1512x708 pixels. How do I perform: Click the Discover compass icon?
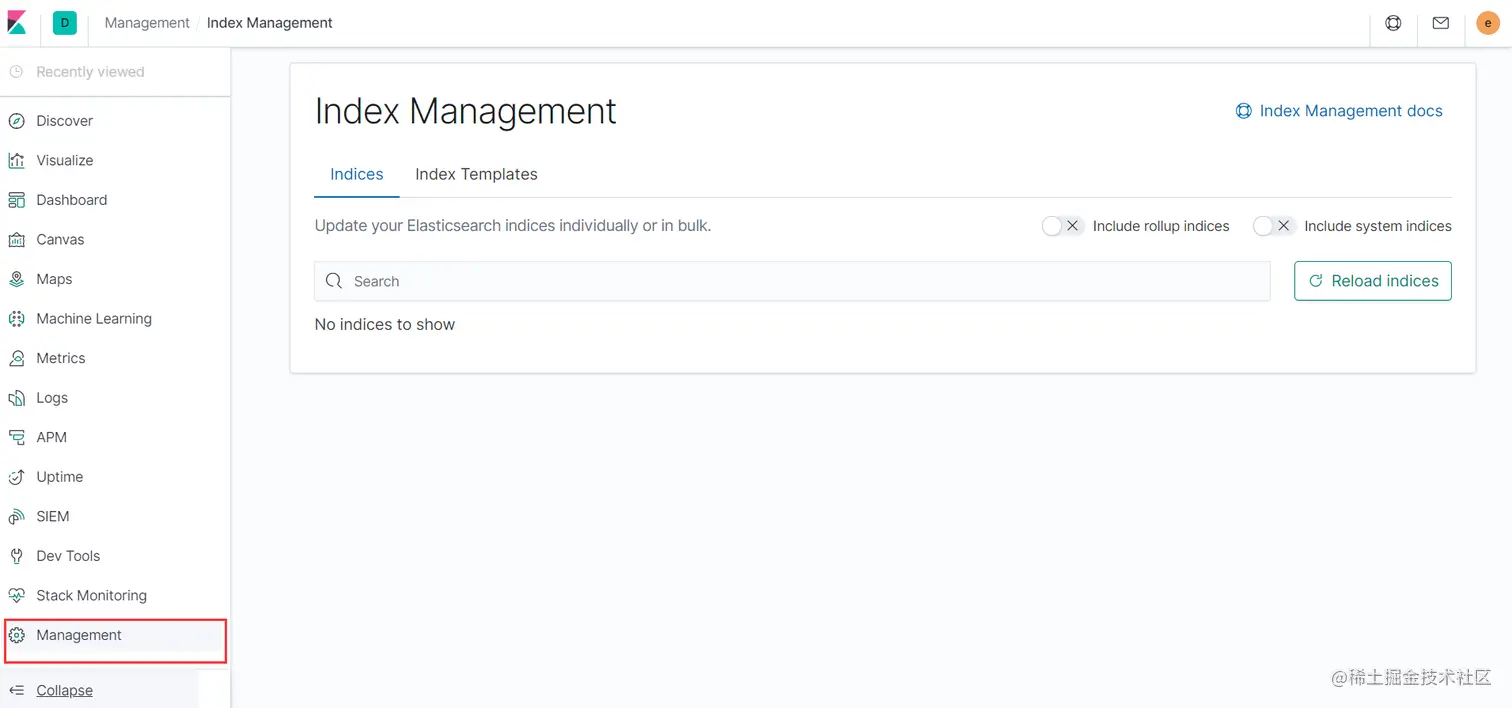point(16,121)
